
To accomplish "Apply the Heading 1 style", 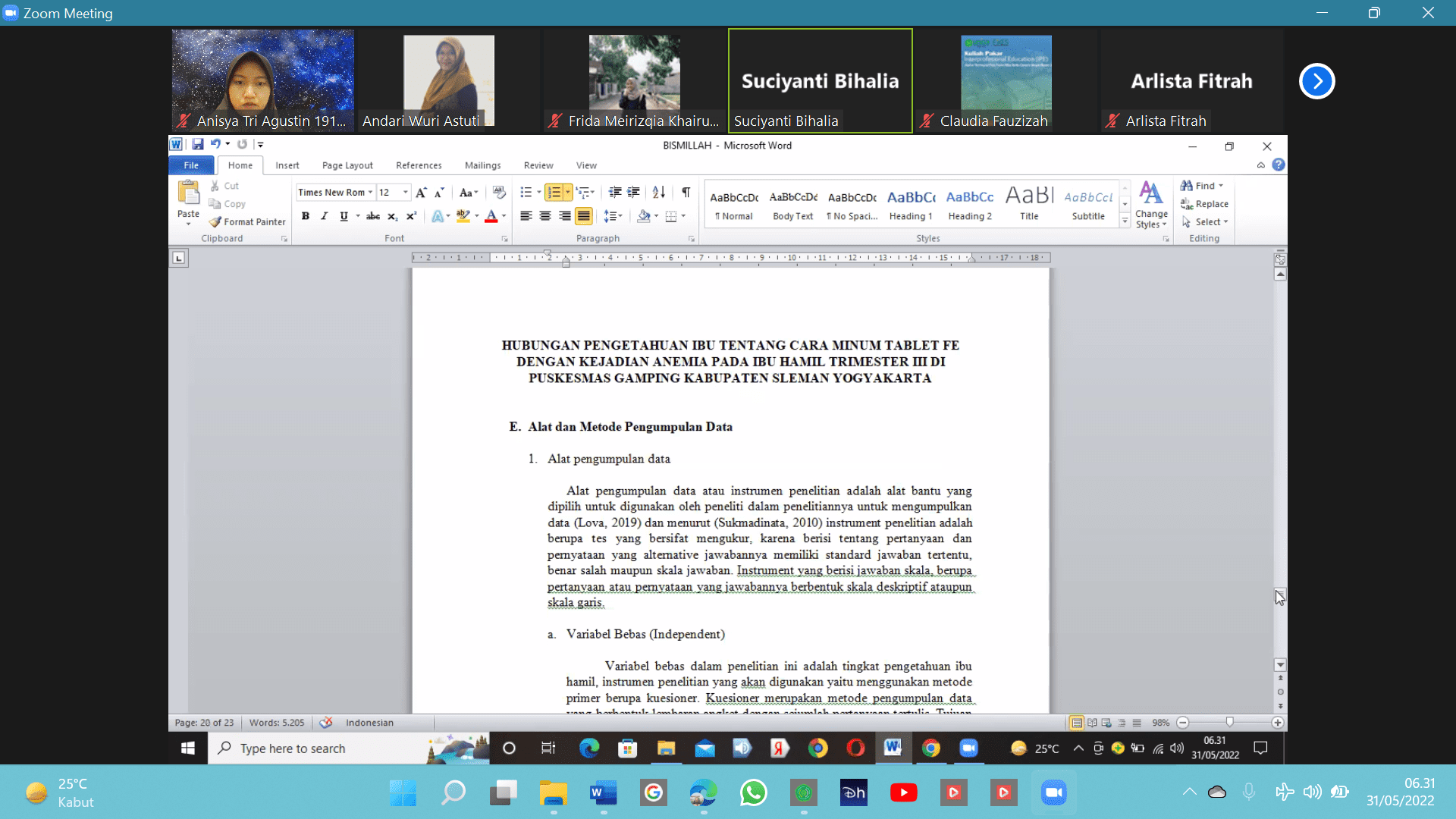I will pyautogui.click(x=911, y=205).
